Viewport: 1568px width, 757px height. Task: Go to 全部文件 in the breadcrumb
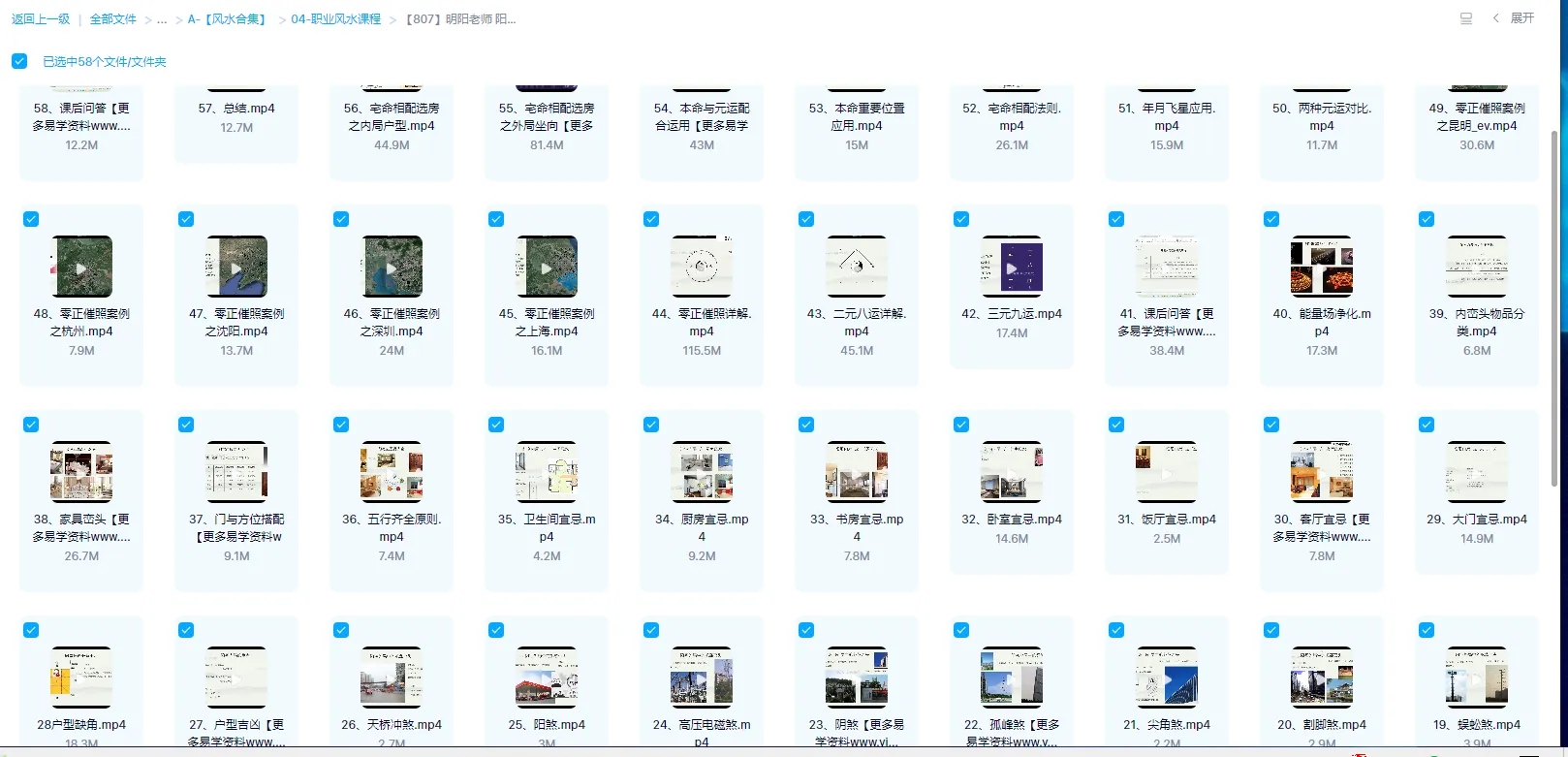pos(113,19)
